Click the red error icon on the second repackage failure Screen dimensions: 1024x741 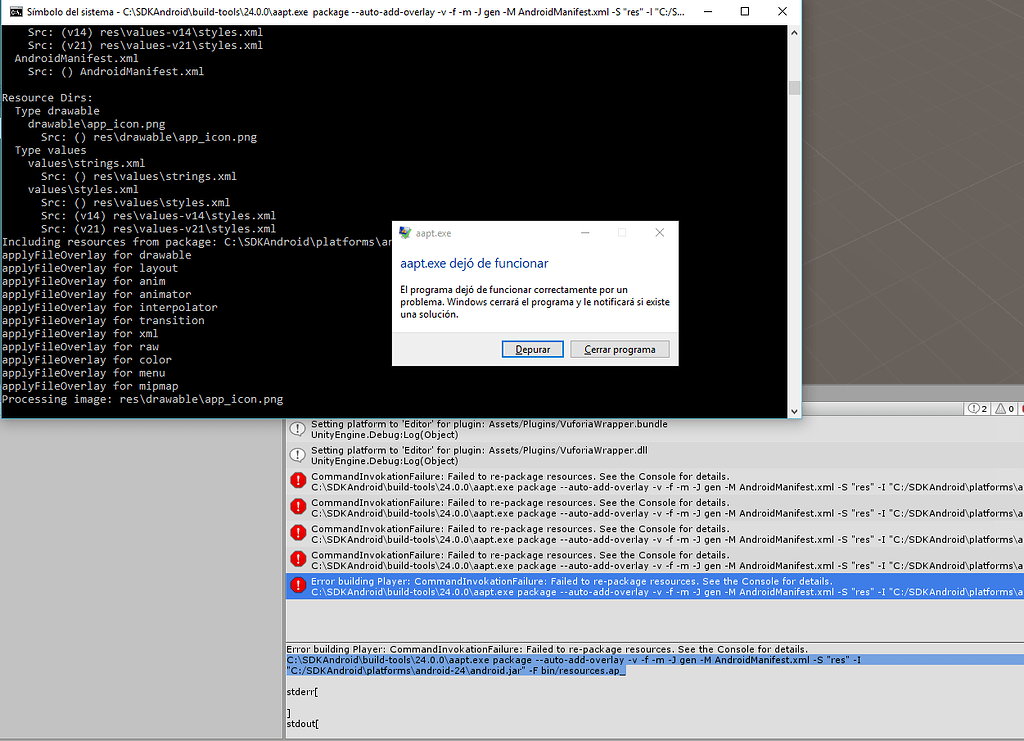click(x=296, y=508)
